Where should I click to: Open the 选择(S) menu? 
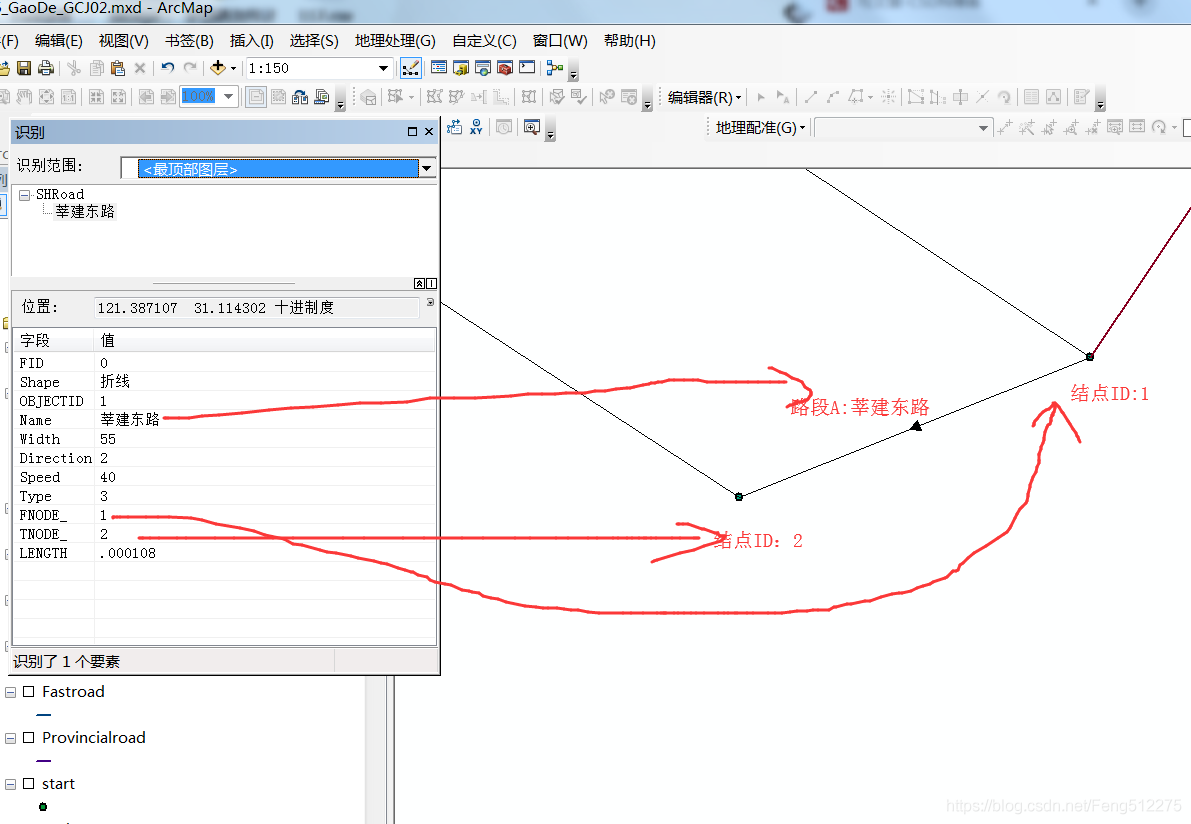coord(315,41)
